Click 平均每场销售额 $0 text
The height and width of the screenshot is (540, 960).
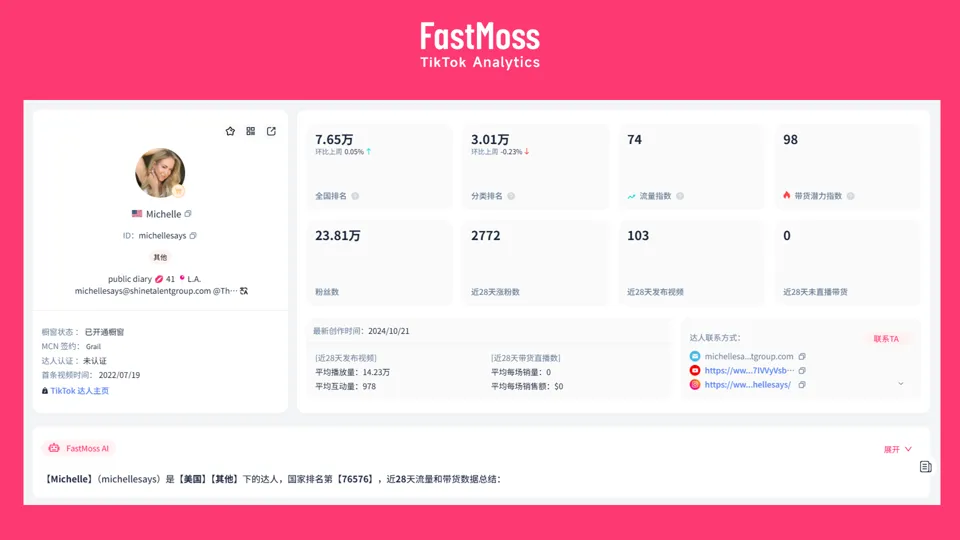pos(527,386)
